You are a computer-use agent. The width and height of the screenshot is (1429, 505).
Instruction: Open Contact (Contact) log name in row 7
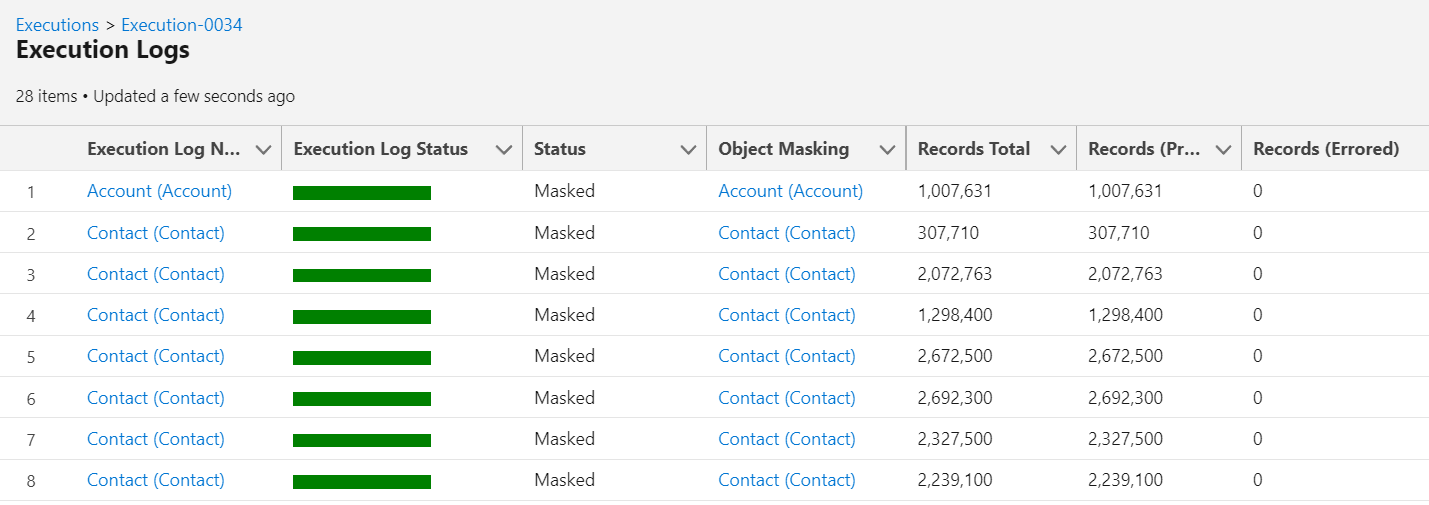[156, 439]
